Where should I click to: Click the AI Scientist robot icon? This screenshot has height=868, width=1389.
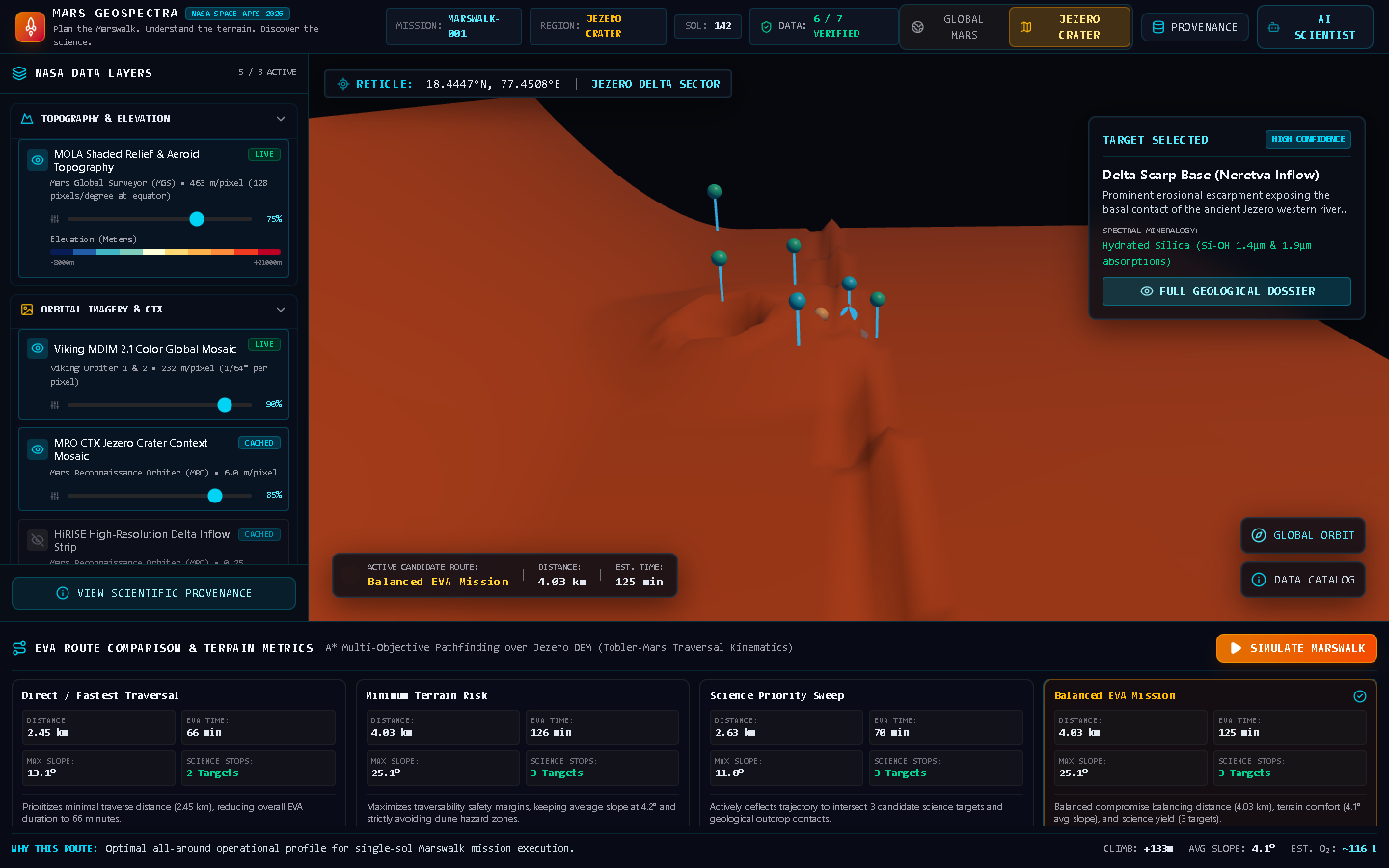point(1274,27)
